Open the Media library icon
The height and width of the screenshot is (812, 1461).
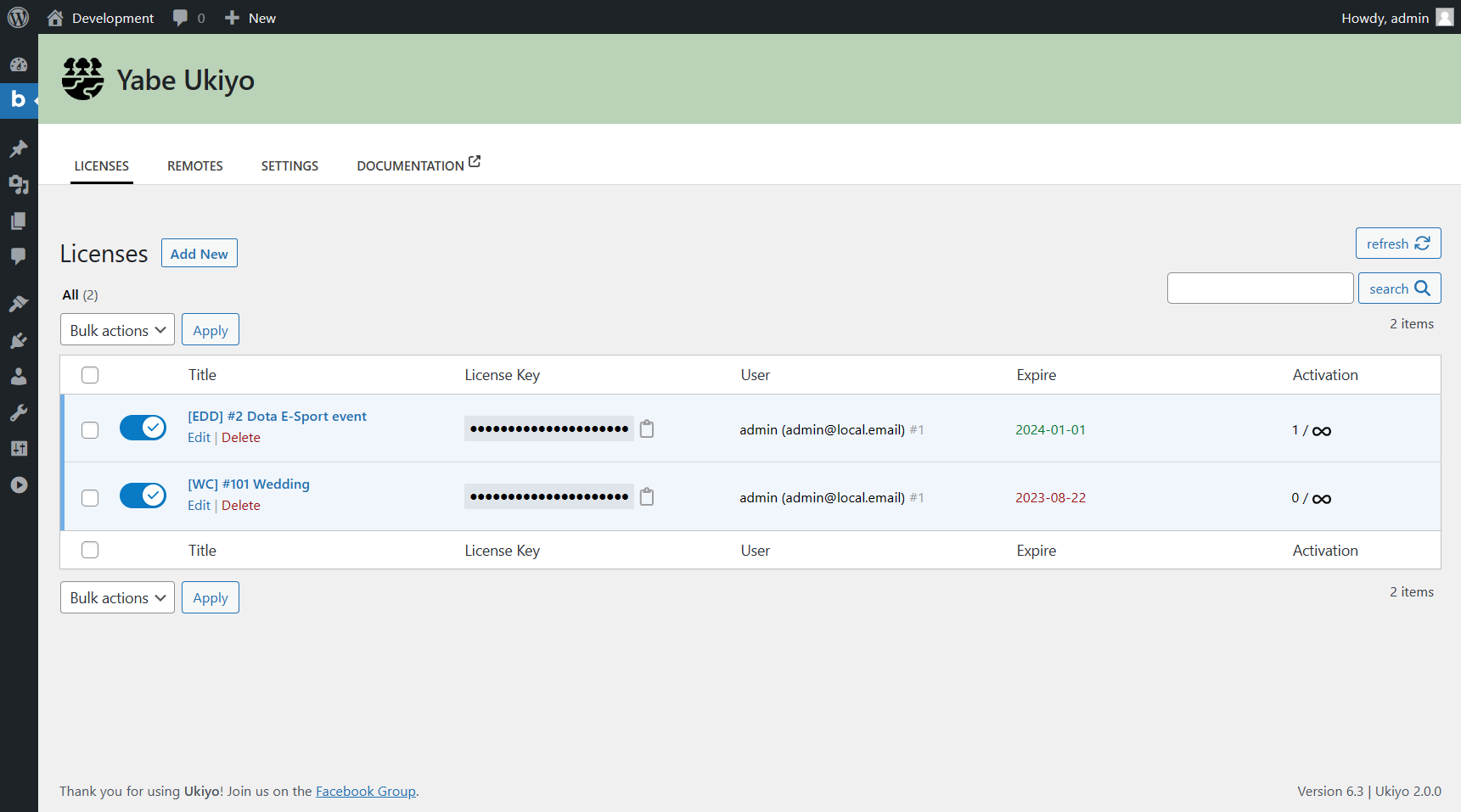point(19,185)
